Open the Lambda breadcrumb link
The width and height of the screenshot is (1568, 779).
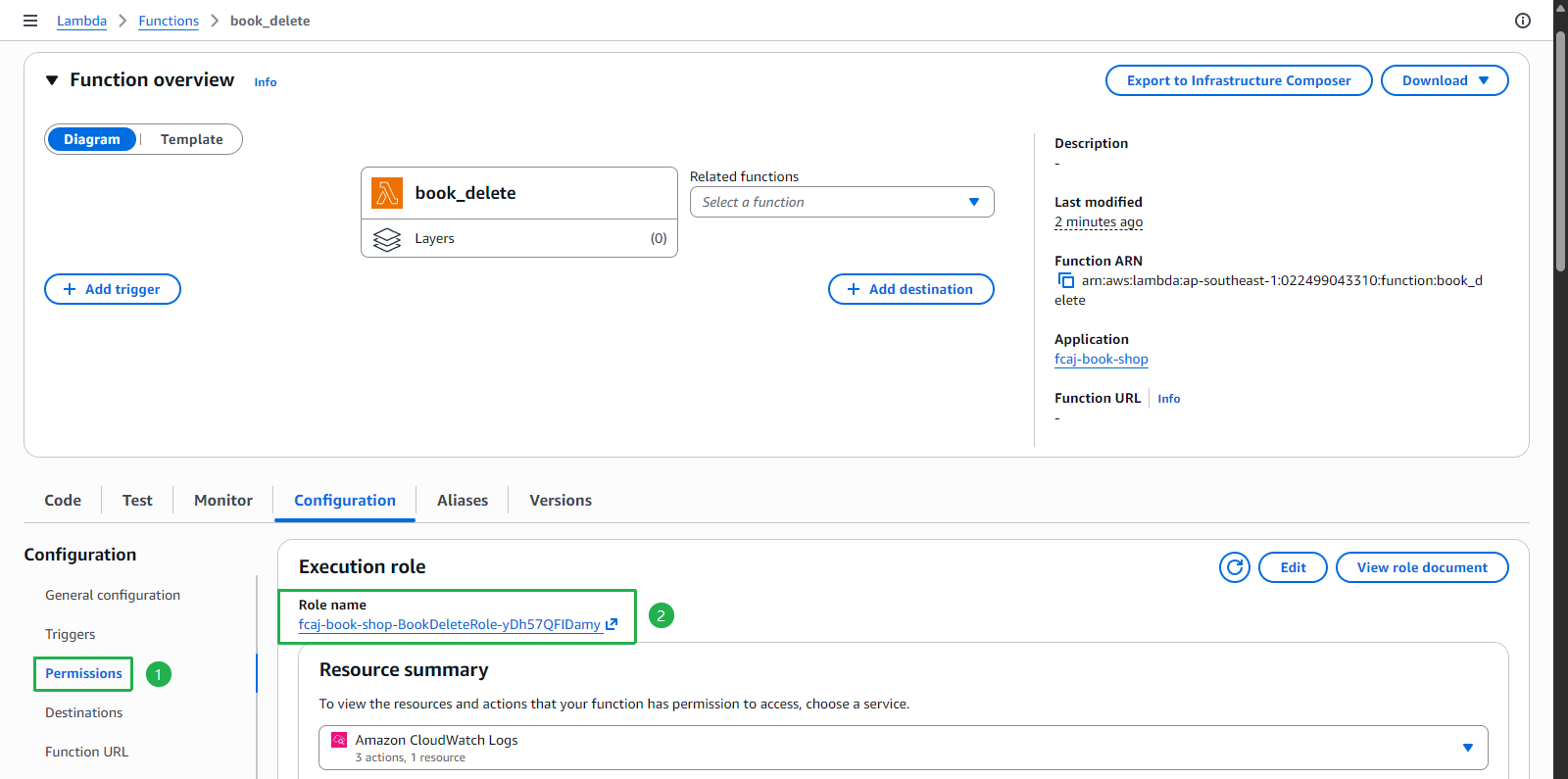click(81, 21)
